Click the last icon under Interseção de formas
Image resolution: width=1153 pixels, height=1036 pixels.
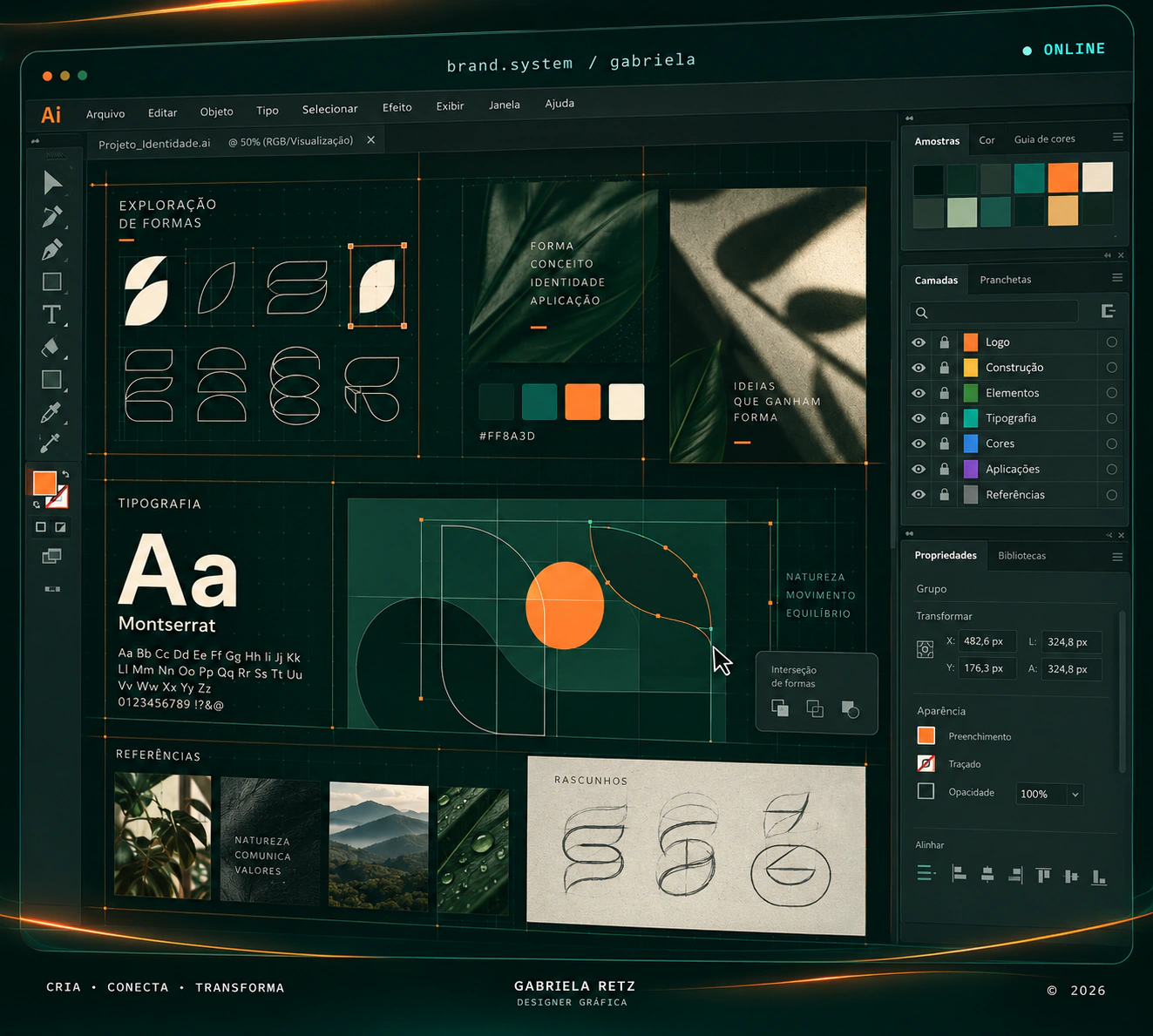click(x=851, y=709)
